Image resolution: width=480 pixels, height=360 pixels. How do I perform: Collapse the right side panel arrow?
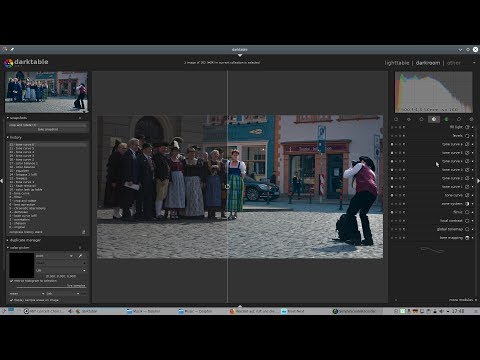478,181
